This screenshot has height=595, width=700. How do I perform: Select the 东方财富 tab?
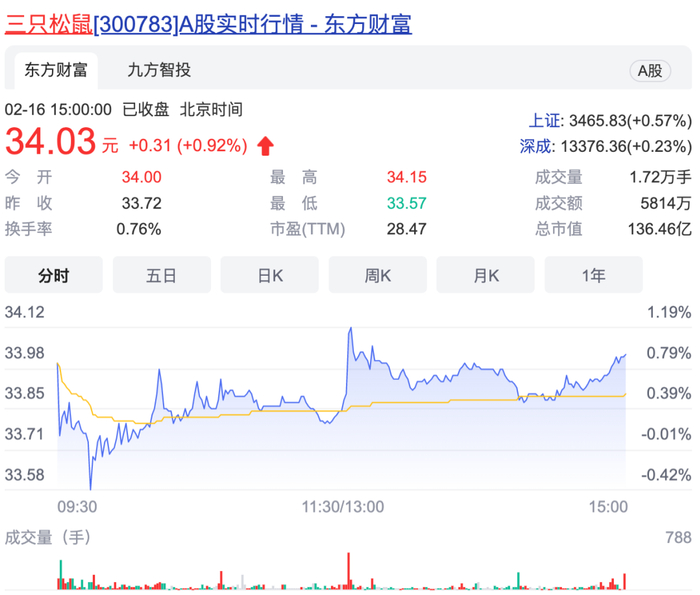pos(56,71)
